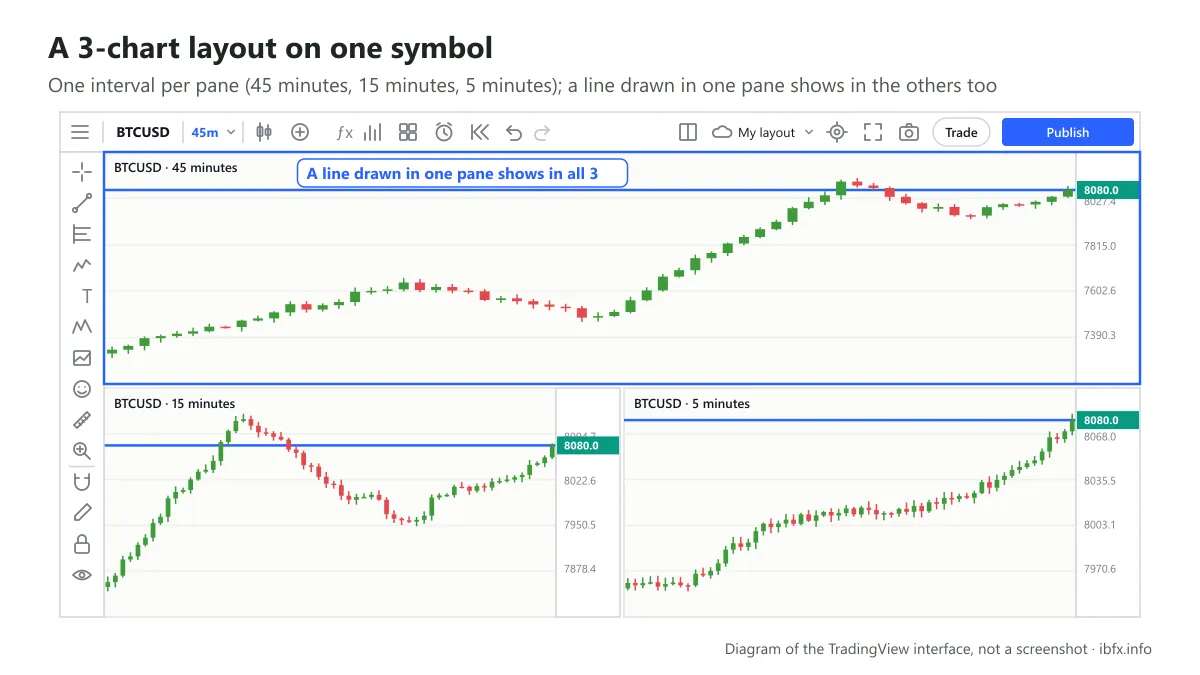Select the Text annotation tool
The width and height of the screenshot is (1200, 675).
(86, 296)
